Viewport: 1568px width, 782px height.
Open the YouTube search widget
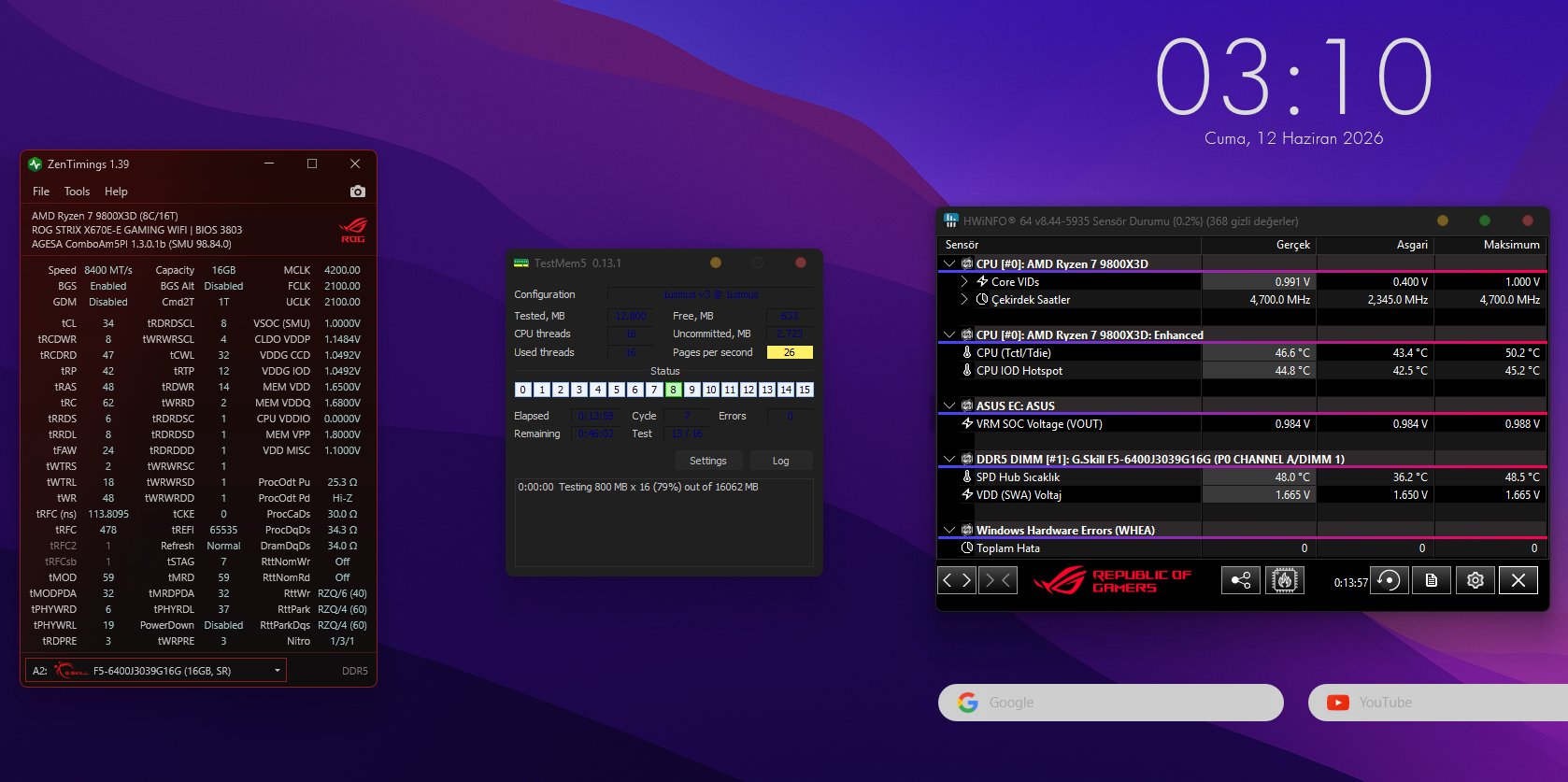click(1438, 703)
